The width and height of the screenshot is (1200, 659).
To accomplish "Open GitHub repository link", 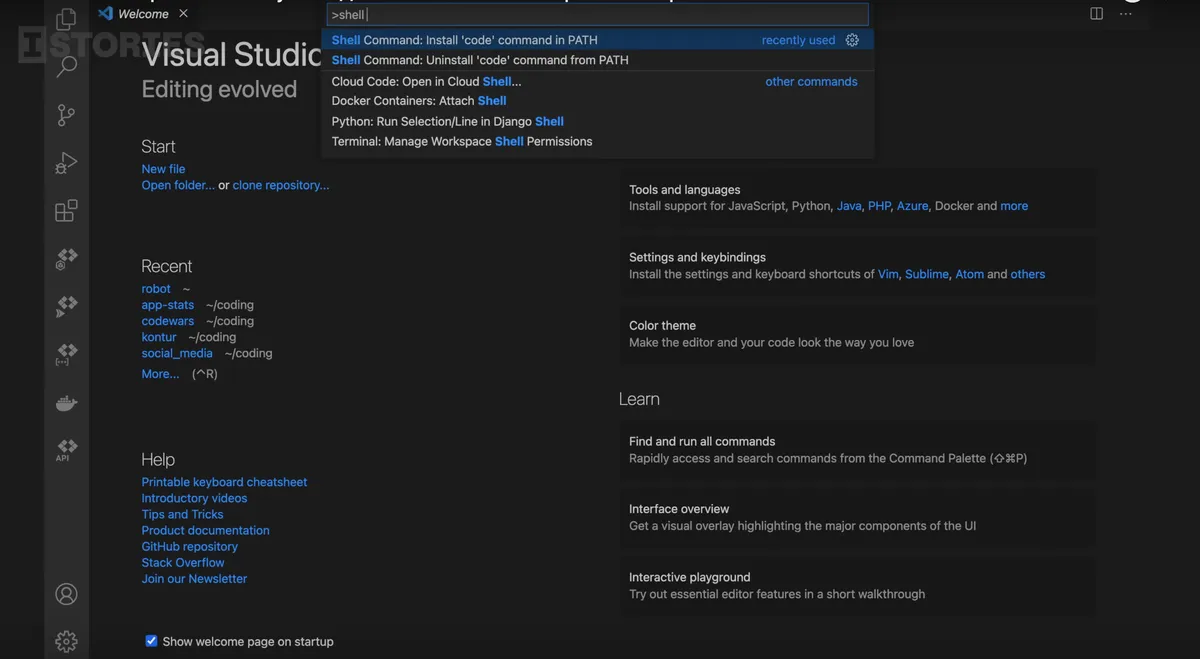I will tap(190, 546).
